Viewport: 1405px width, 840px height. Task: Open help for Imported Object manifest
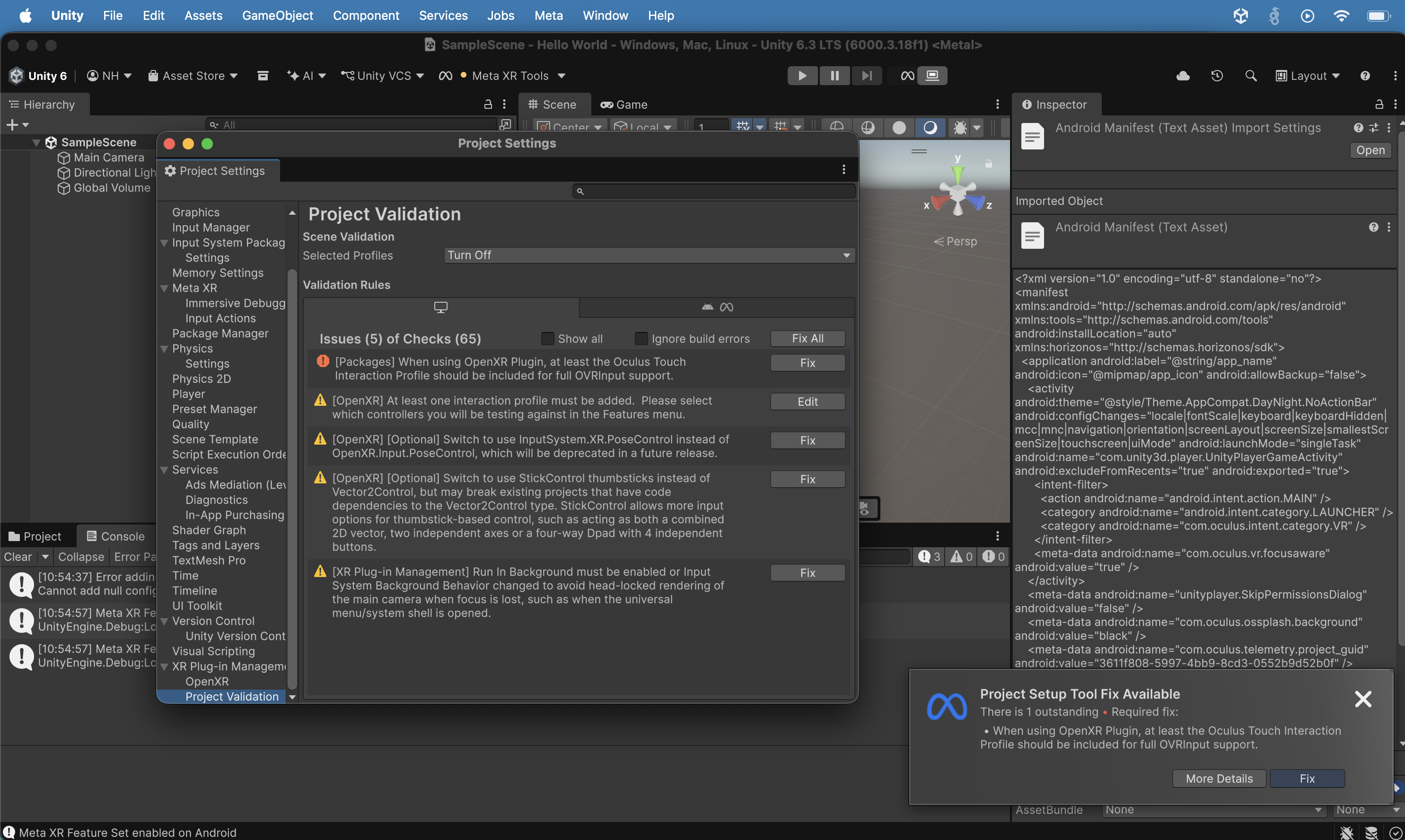[1373, 227]
